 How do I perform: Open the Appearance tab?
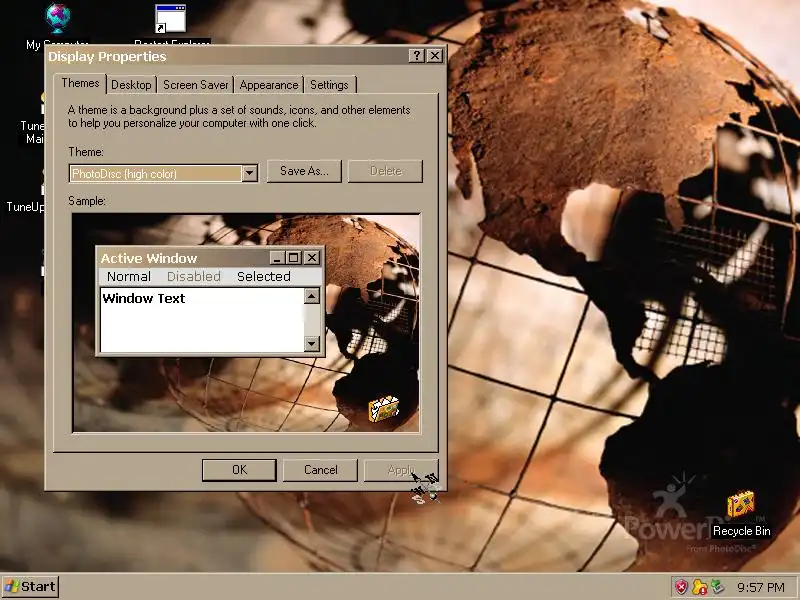269,85
